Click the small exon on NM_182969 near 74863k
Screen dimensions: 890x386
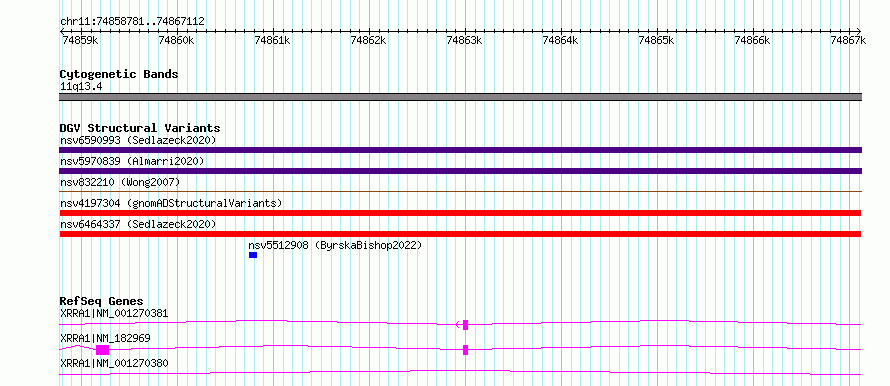click(x=465, y=350)
